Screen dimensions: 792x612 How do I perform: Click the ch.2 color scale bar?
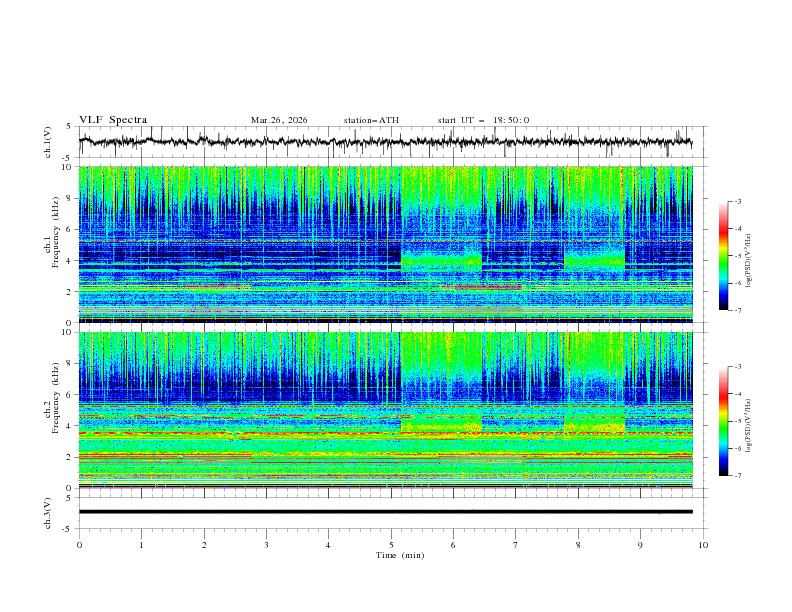(x=723, y=421)
